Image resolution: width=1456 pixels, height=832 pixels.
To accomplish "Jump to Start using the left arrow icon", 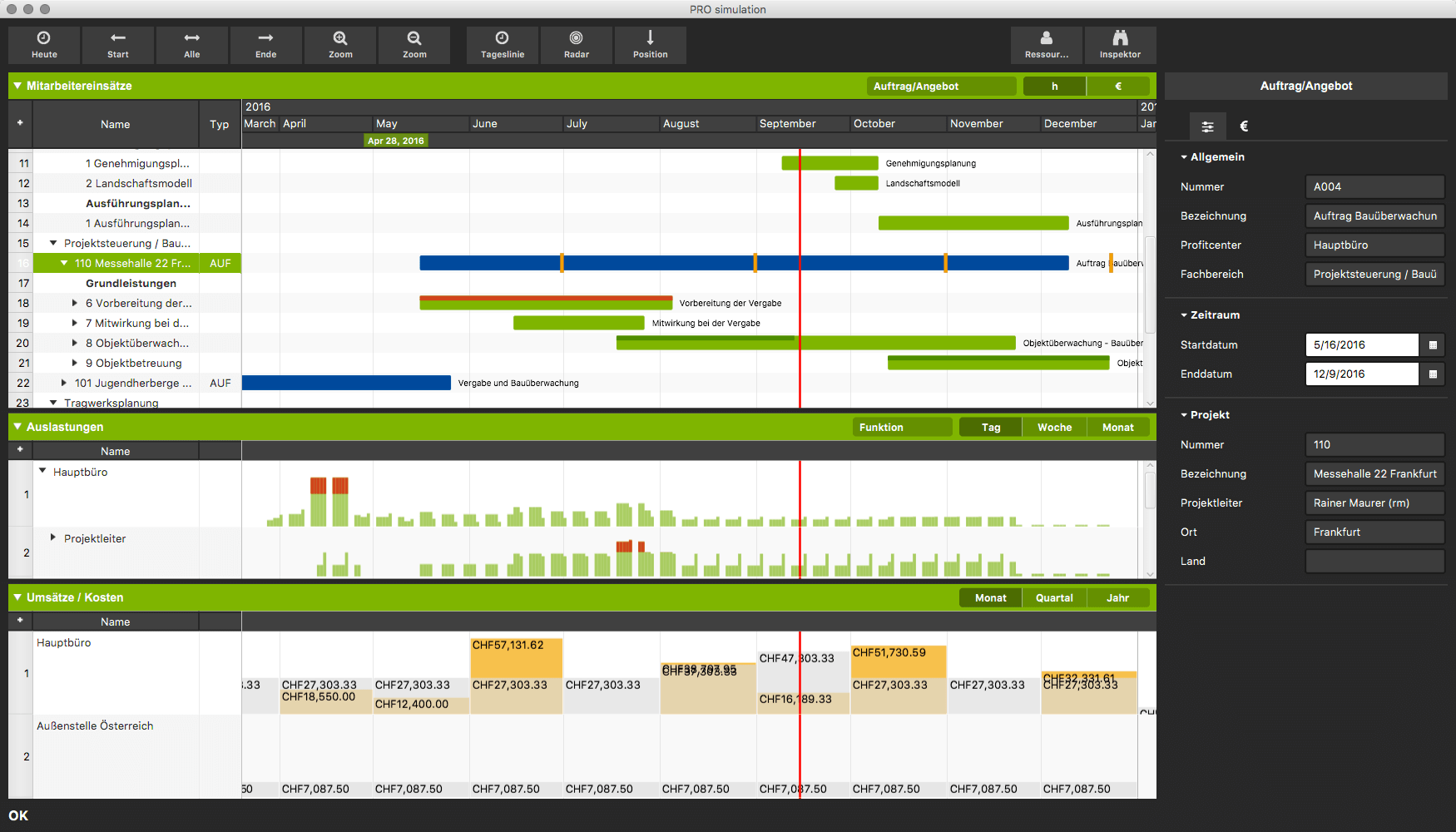I will [x=118, y=38].
